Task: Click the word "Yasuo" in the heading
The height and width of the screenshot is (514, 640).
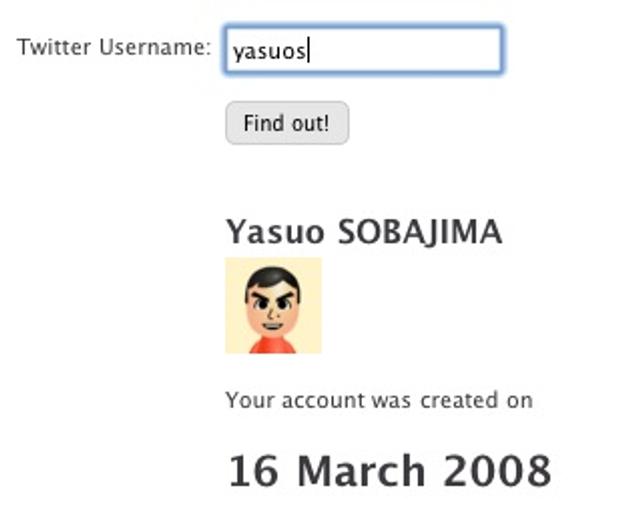Action: click(275, 232)
